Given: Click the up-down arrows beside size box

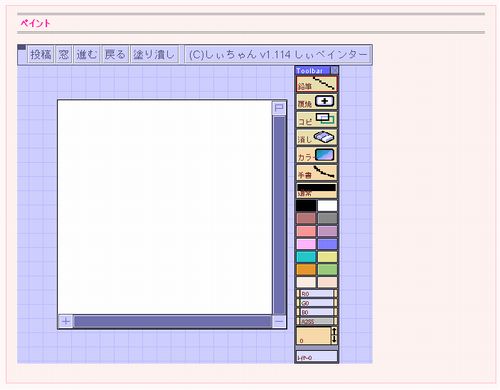Looking at the screenshot, I should [x=334, y=336].
